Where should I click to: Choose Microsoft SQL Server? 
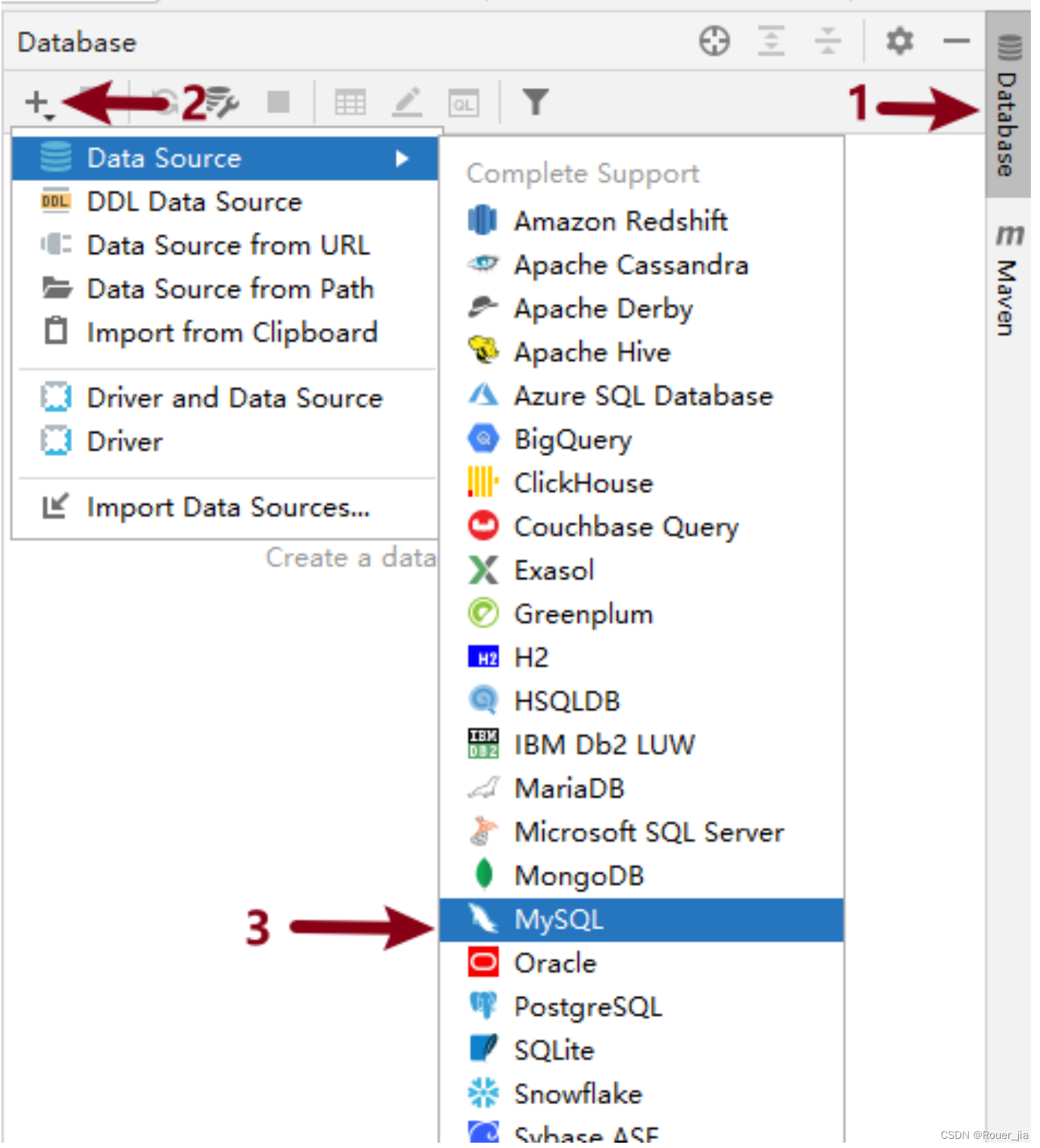click(641, 832)
